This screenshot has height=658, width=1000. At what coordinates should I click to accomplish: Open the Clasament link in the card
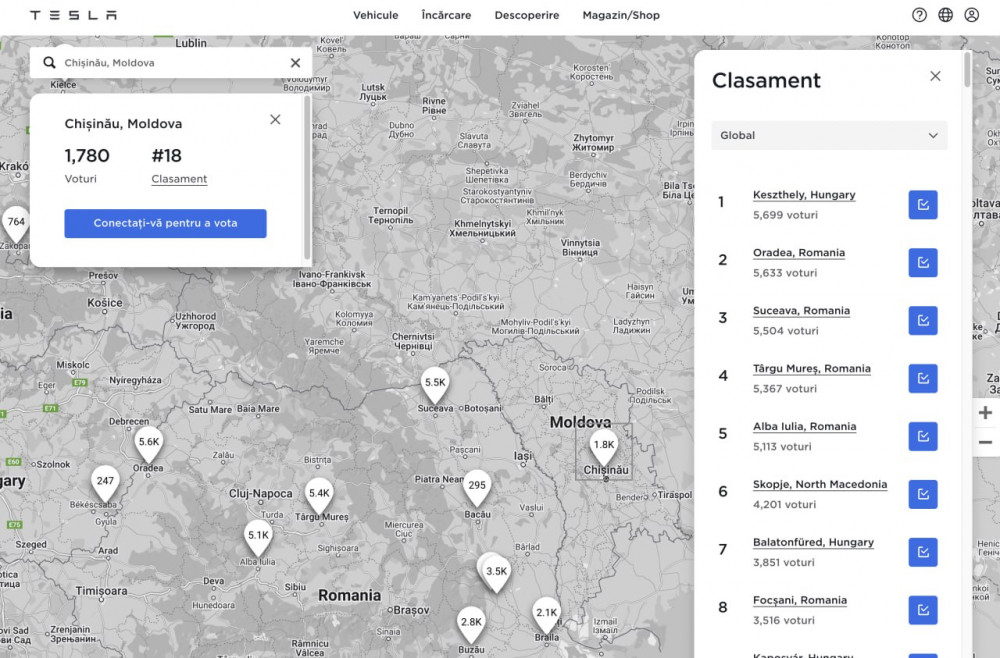coord(179,179)
